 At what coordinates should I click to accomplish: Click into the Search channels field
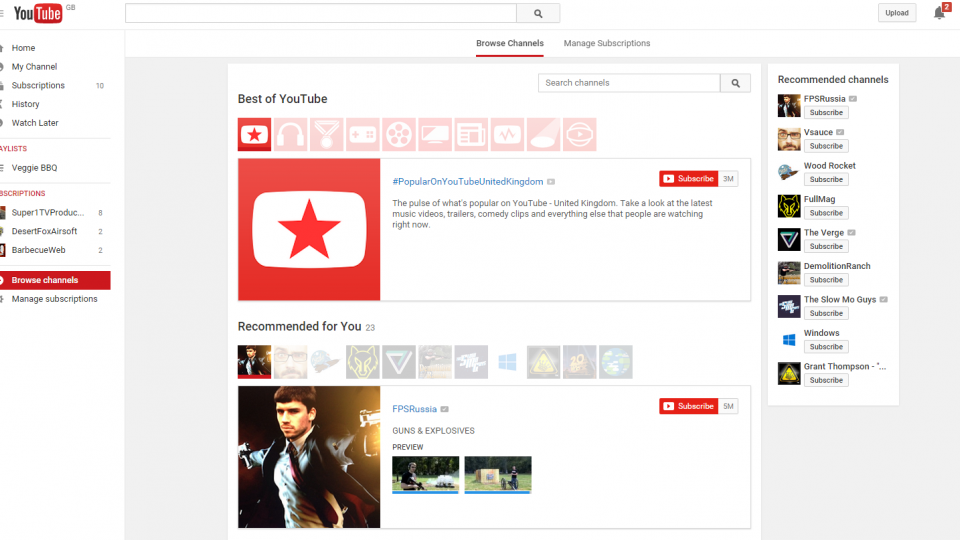629,83
